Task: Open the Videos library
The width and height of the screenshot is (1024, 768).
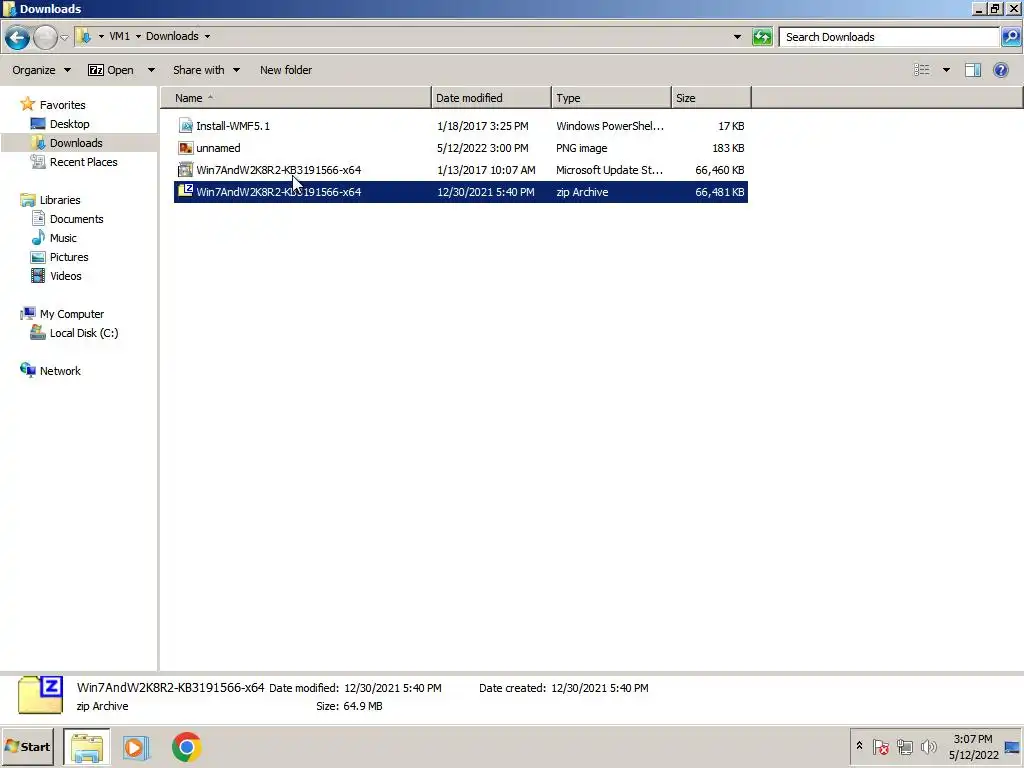Action: pos(65,276)
